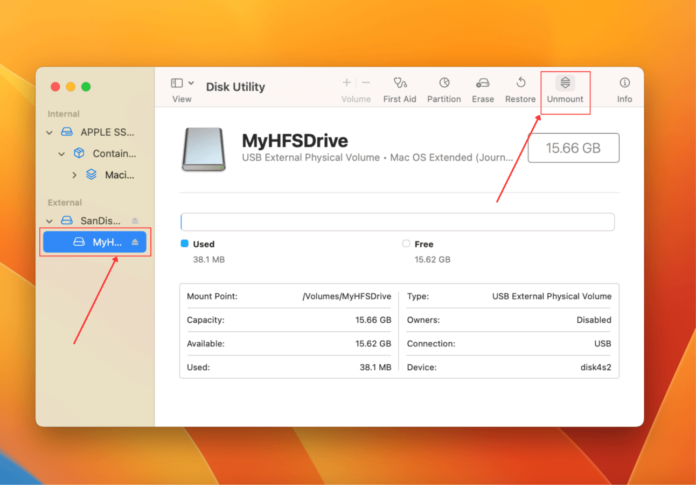
Task: Click the add volume plus icon
Action: (x=347, y=83)
